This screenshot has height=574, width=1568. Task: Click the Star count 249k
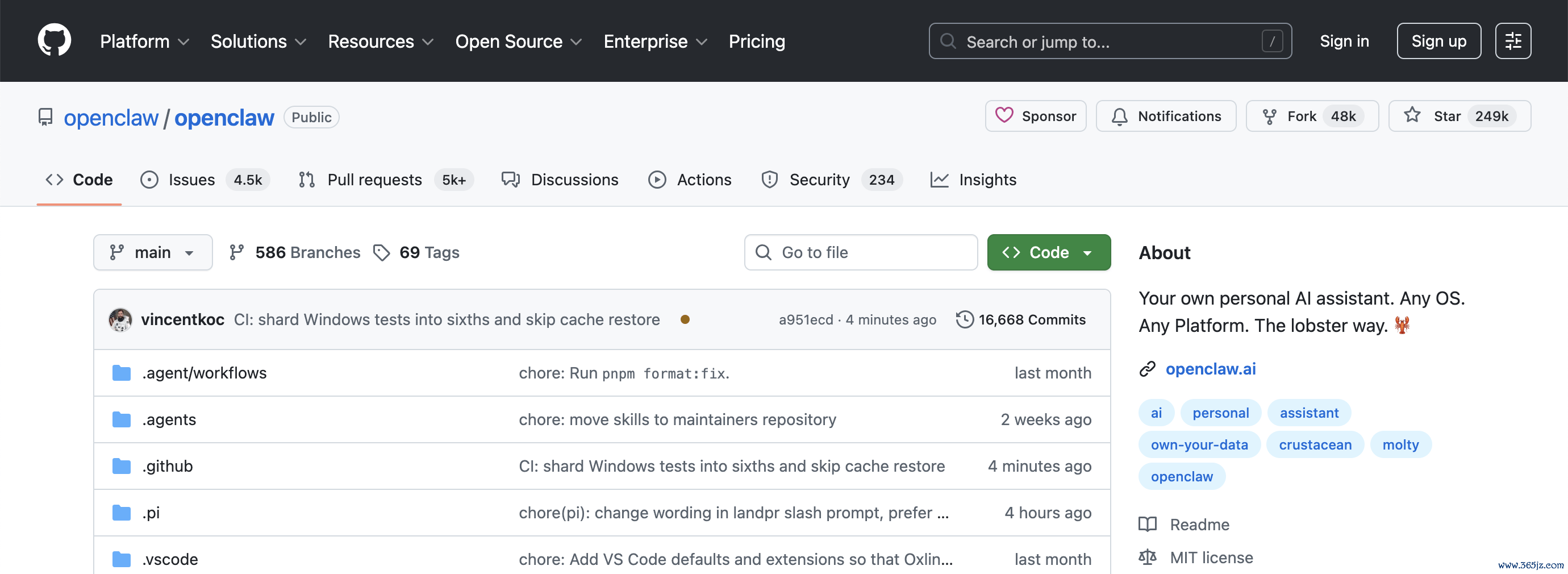[1491, 117]
